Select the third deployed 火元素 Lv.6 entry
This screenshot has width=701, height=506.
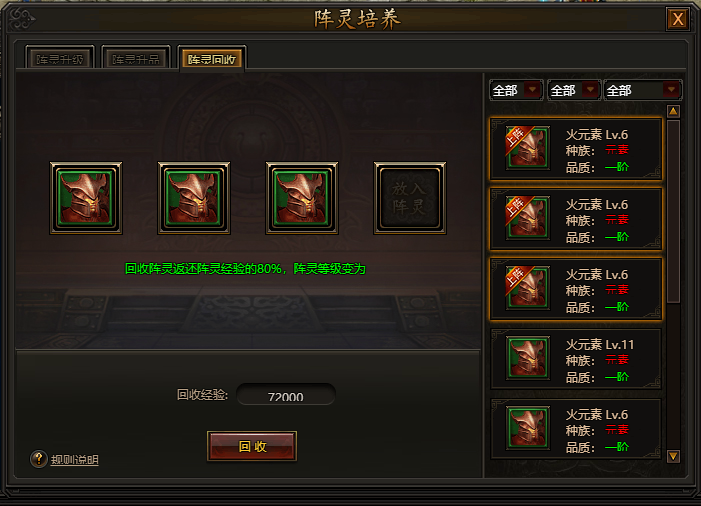coord(576,289)
